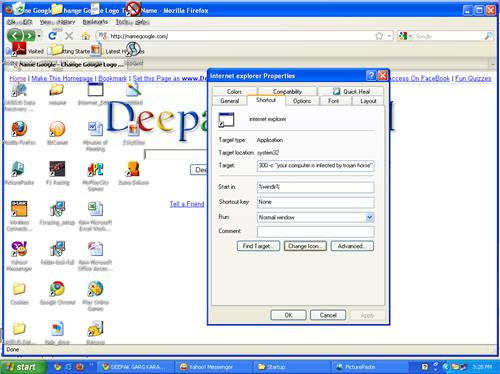This screenshot has width=500, height=374.
Task: Expand the Run window type dropdown
Action: 370,217
